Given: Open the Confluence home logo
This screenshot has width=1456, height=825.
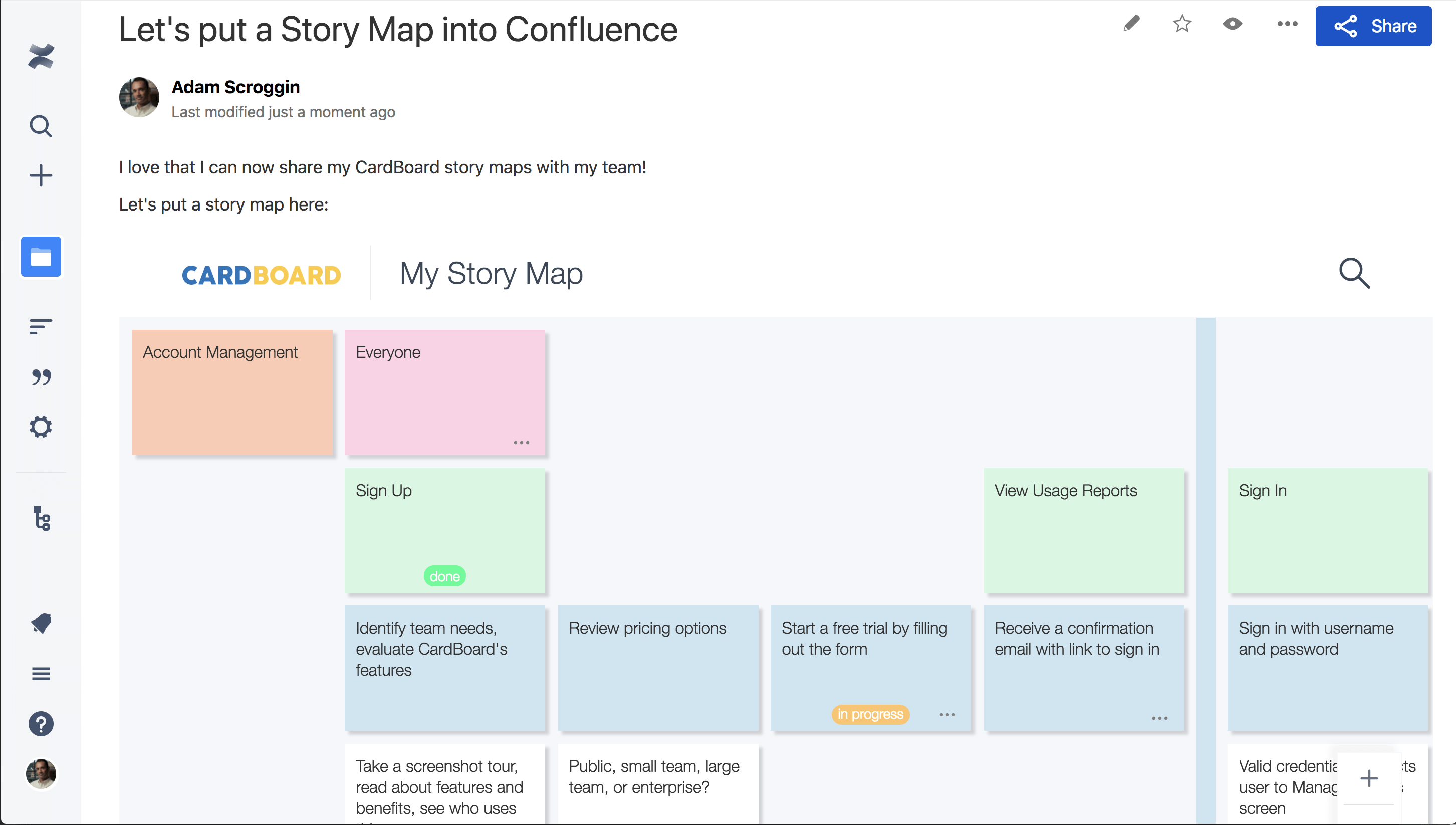Looking at the screenshot, I should tap(41, 56).
